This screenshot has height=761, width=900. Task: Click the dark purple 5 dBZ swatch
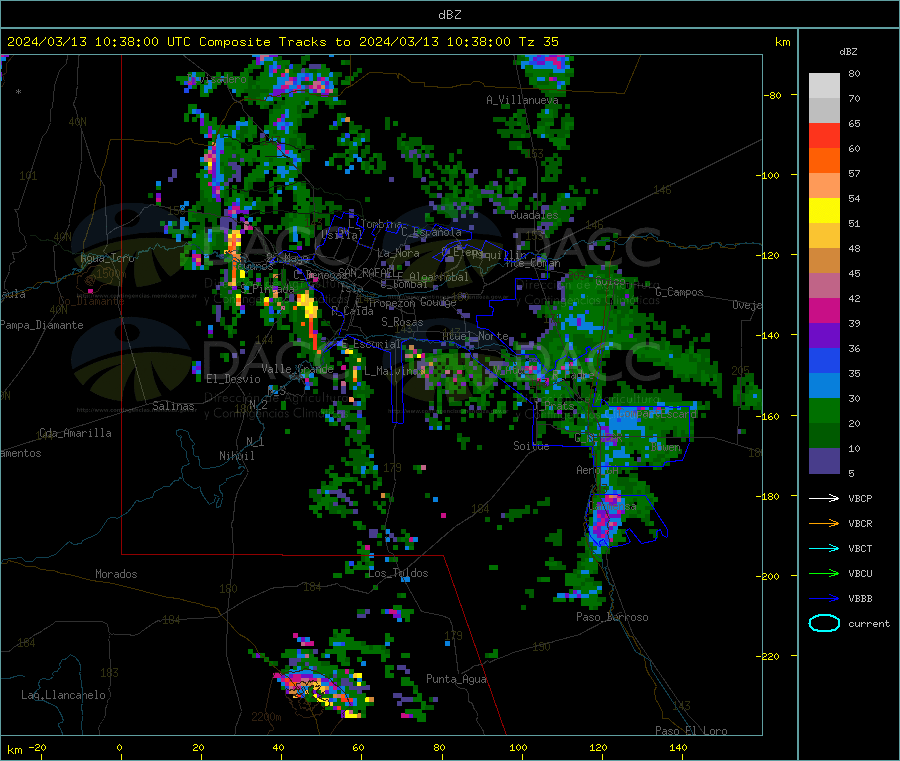coord(824,461)
